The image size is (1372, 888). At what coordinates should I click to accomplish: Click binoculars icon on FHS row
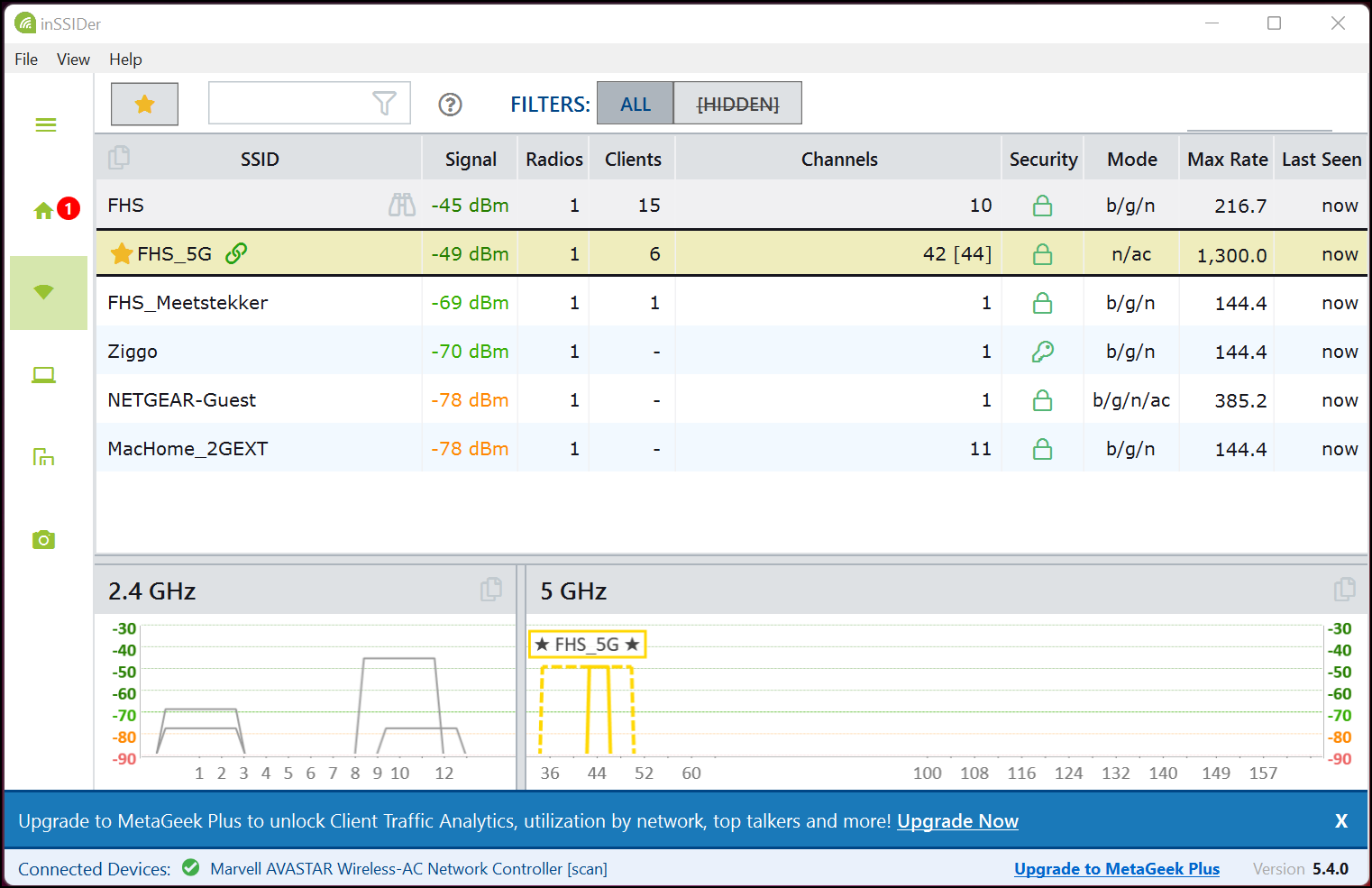[402, 206]
